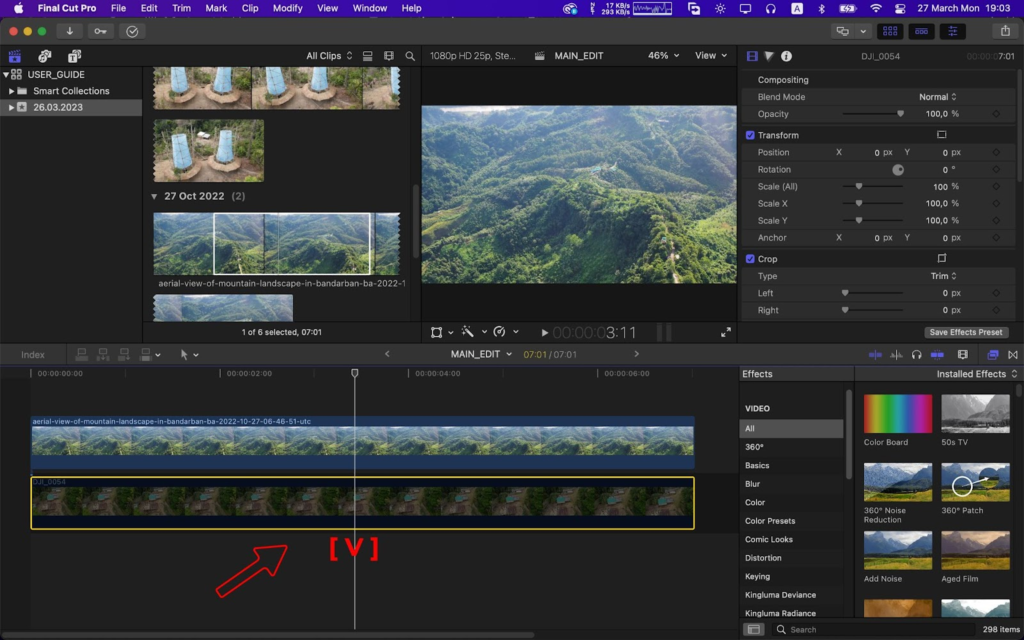Open Blend Mode Normal dropdown
Viewport: 1024px width, 640px height.
coord(937,97)
